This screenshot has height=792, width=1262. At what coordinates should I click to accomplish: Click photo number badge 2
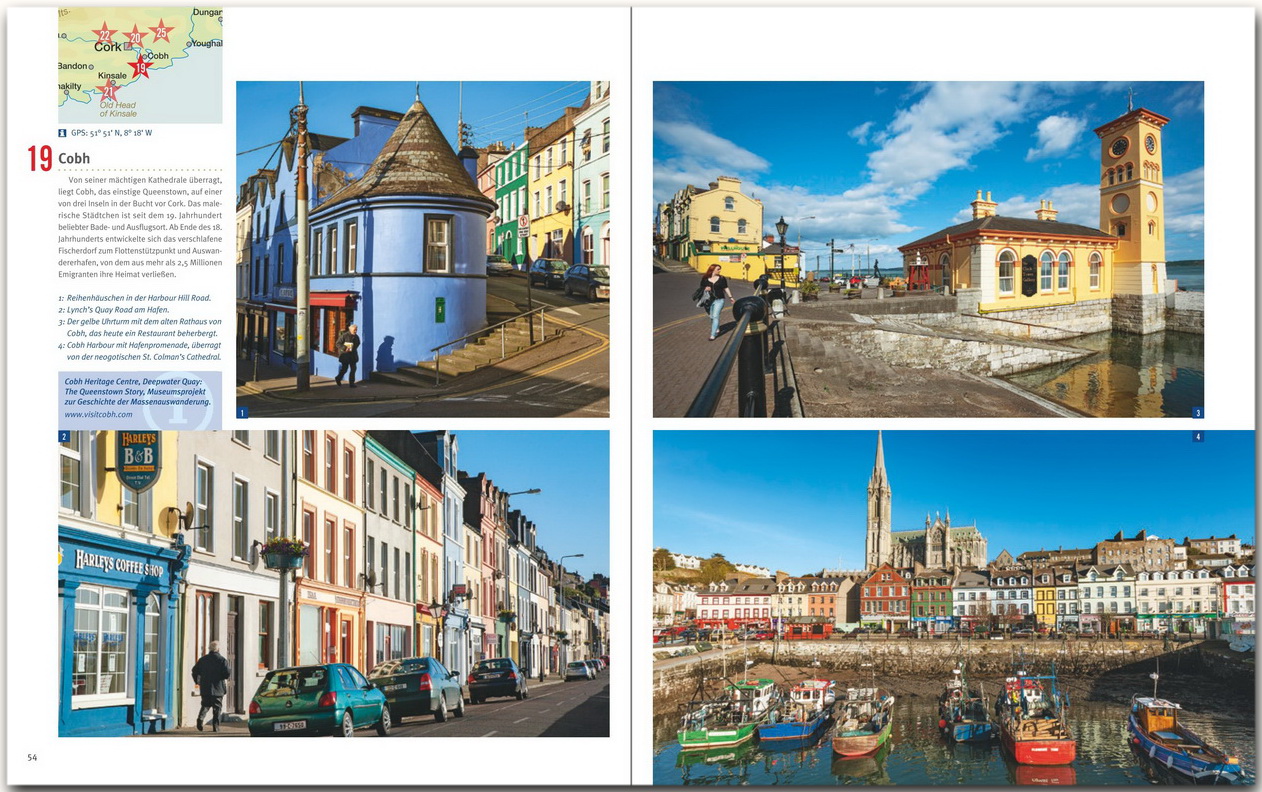(64, 437)
